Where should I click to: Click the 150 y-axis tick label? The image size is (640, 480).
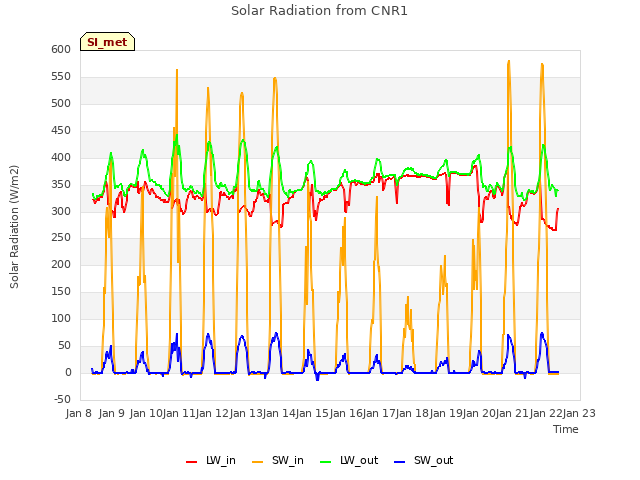61,291
